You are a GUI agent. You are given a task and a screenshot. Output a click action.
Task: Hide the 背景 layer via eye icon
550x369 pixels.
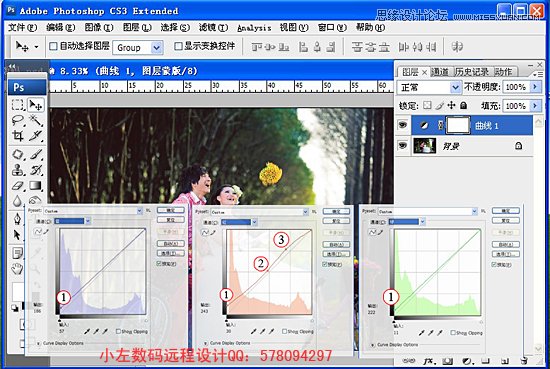tap(403, 145)
